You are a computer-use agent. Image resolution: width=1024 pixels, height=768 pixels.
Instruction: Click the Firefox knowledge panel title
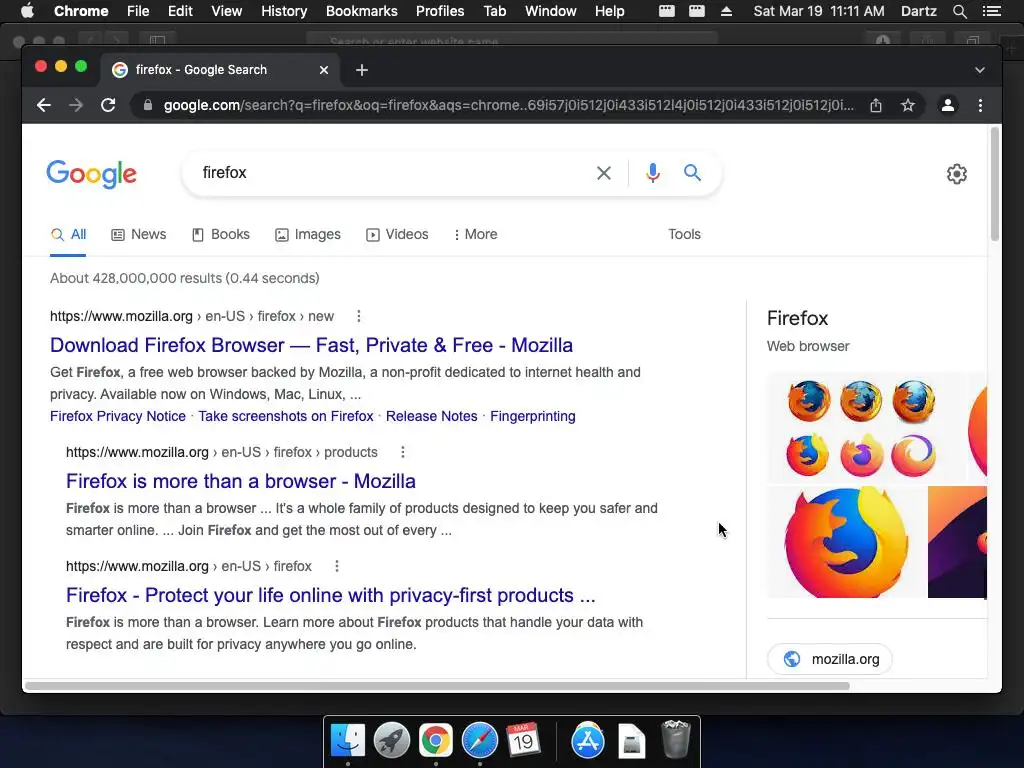point(797,318)
